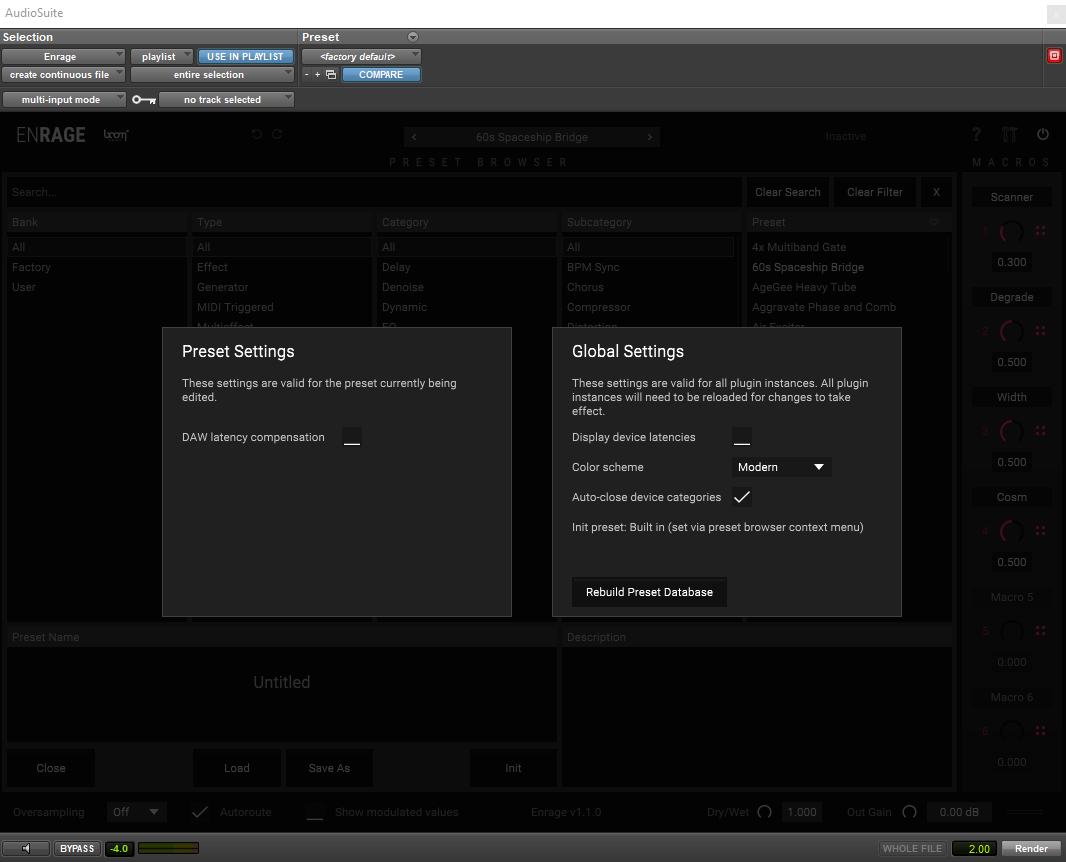
Task: Click the key input icon
Action: click(144, 100)
